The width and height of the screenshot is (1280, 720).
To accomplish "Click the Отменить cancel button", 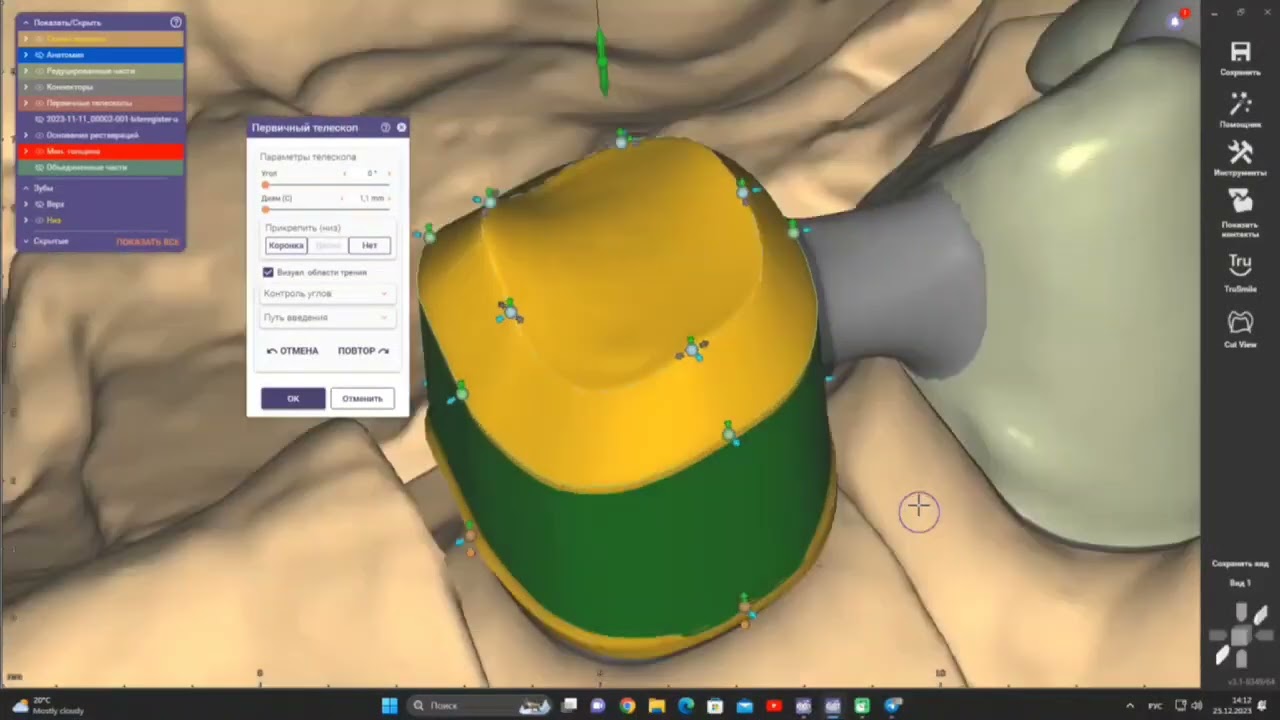I will coord(362,398).
